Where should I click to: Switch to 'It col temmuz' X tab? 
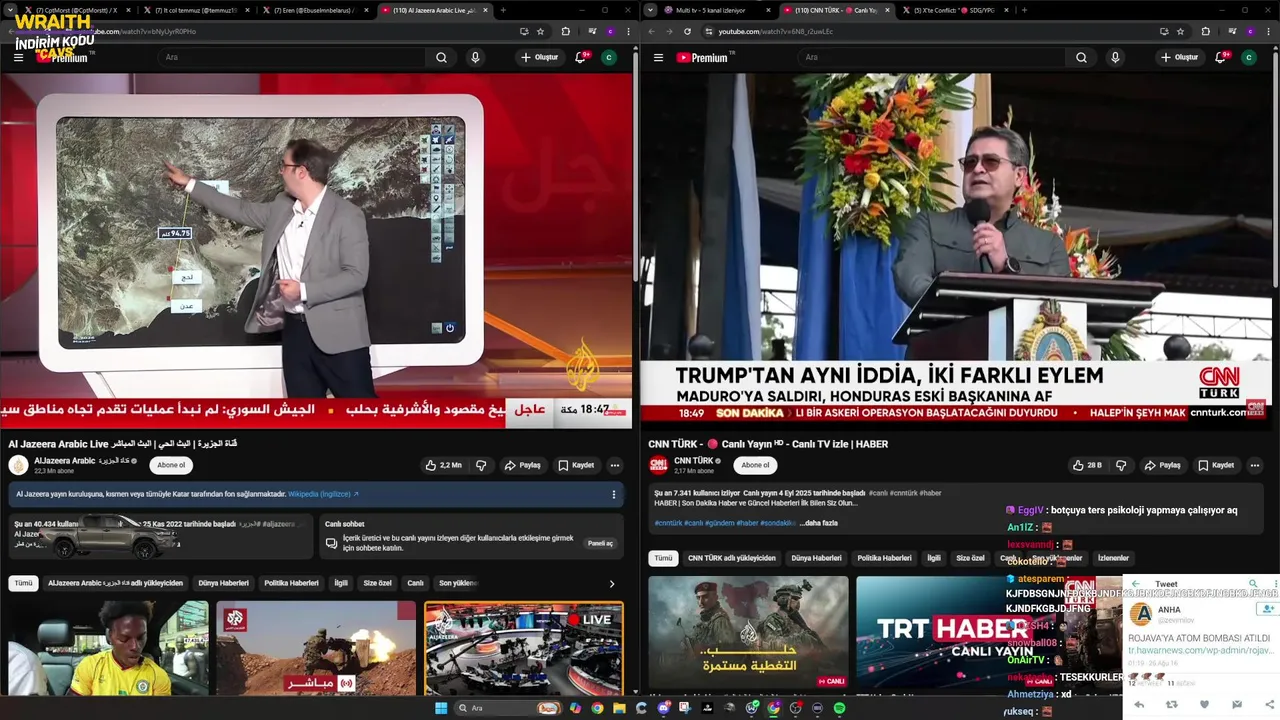click(x=195, y=10)
